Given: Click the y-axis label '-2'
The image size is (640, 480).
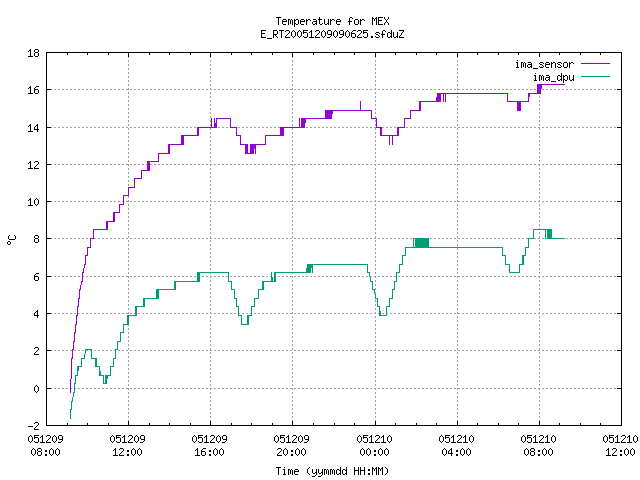Looking at the screenshot, I should (33, 426).
